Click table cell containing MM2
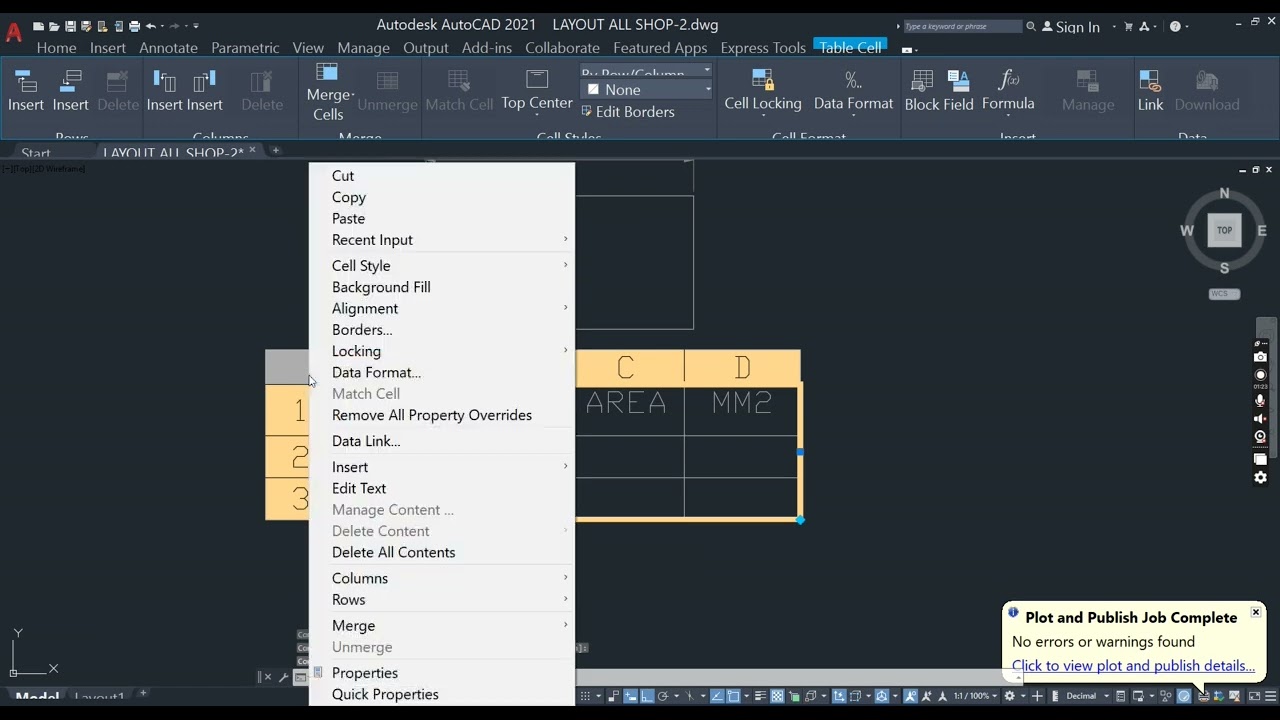1280x720 pixels. (742, 410)
